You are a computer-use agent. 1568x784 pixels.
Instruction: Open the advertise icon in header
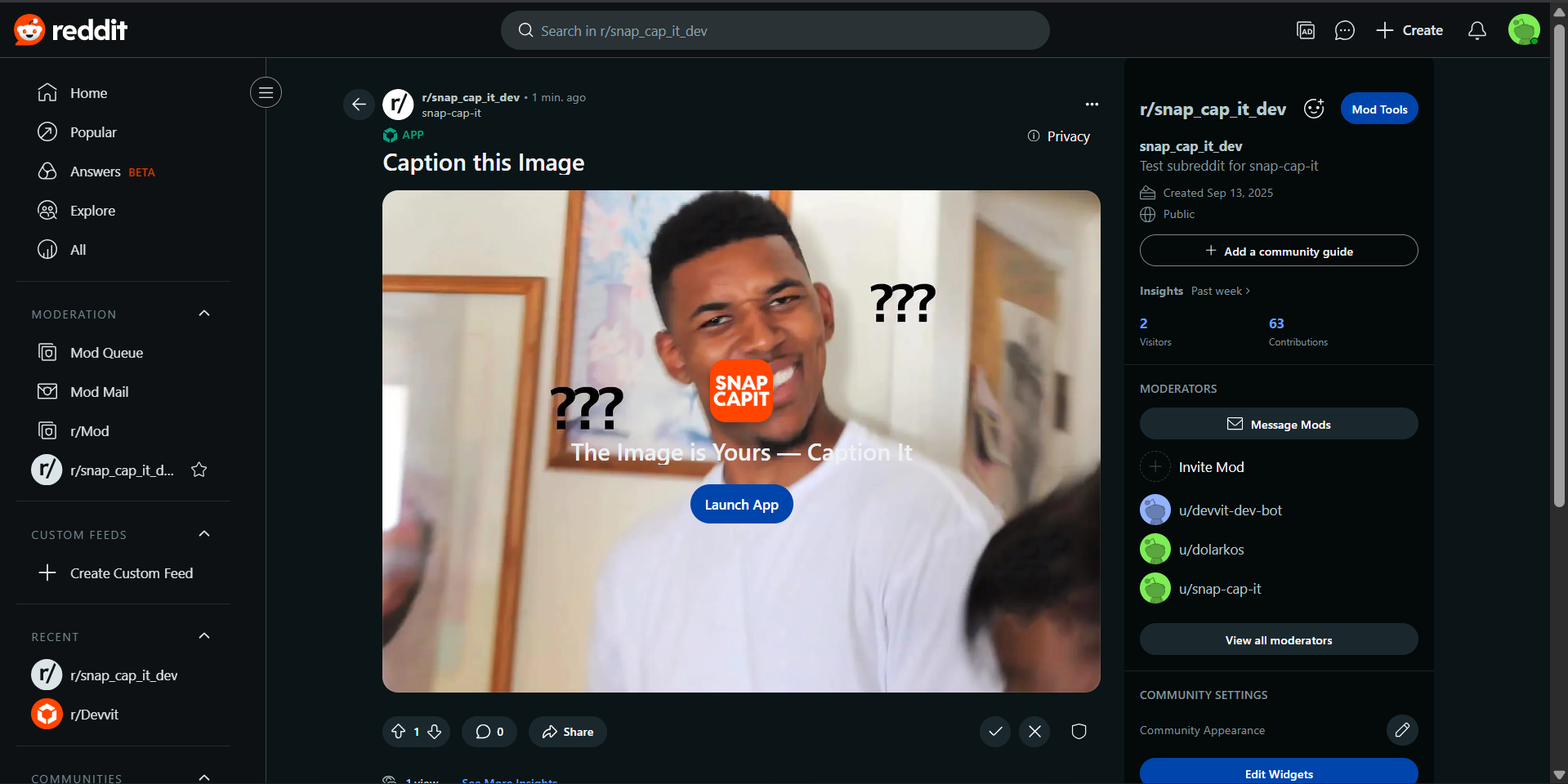(x=1306, y=30)
